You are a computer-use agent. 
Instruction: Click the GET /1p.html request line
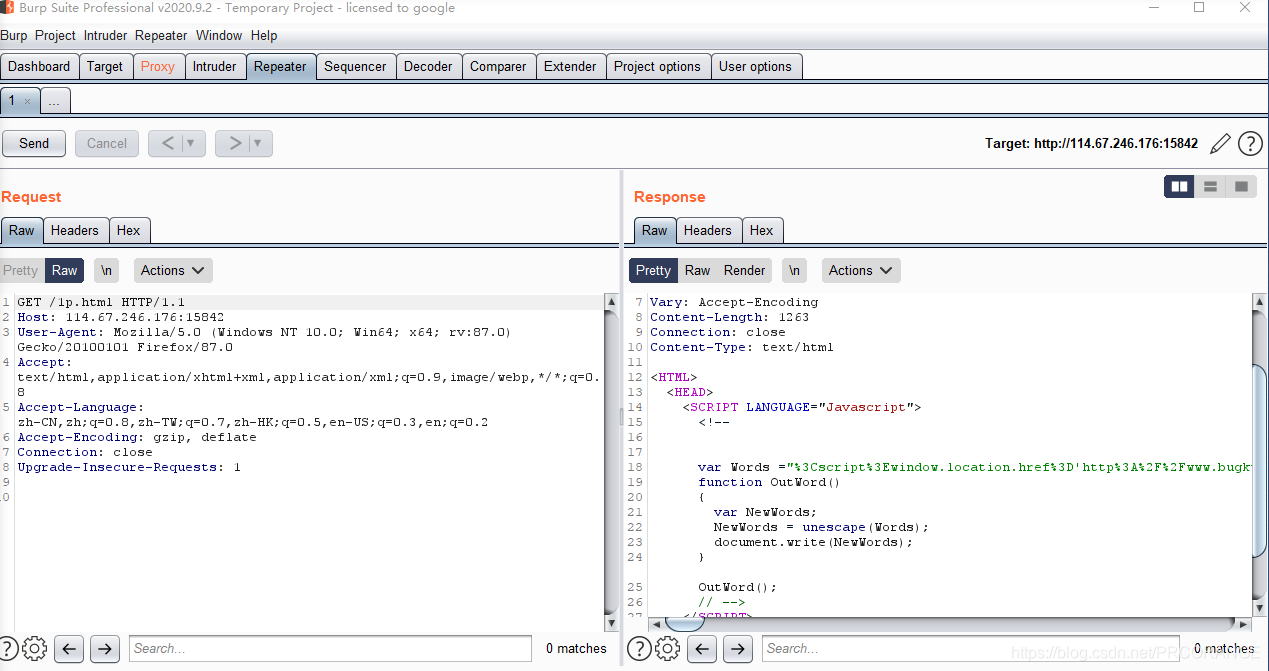101,301
